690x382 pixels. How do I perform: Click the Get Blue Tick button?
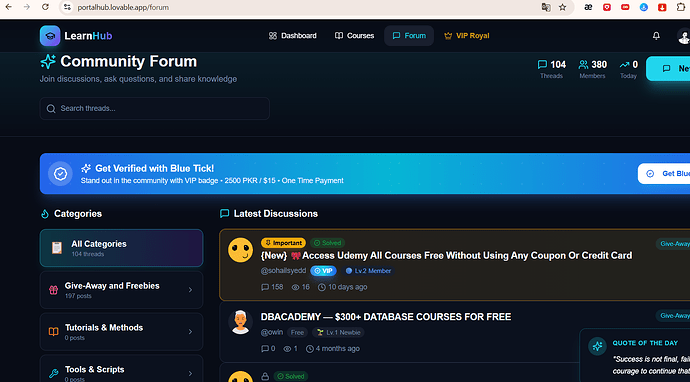(x=664, y=173)
